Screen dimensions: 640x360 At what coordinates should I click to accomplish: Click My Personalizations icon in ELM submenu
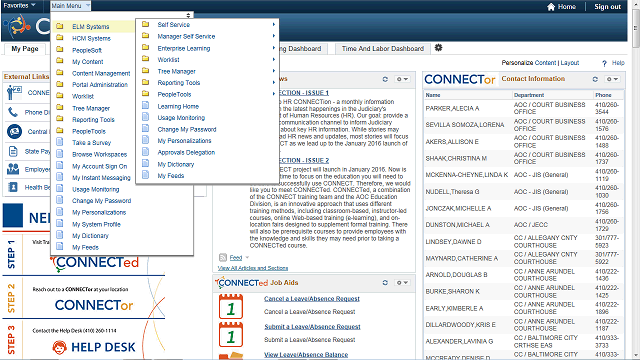pyautogui.click(x=145, y=140)
